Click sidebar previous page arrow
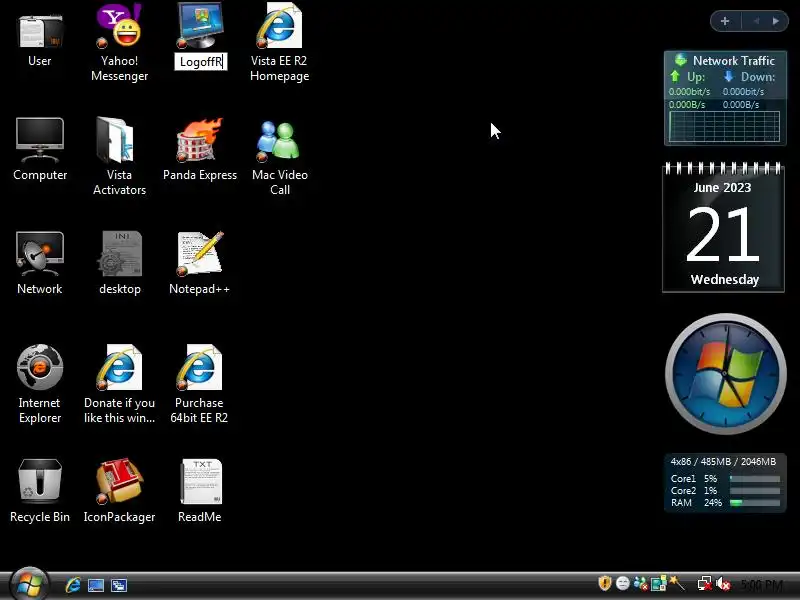The width and height of the screenshot is (800, 600). point(756,21)
